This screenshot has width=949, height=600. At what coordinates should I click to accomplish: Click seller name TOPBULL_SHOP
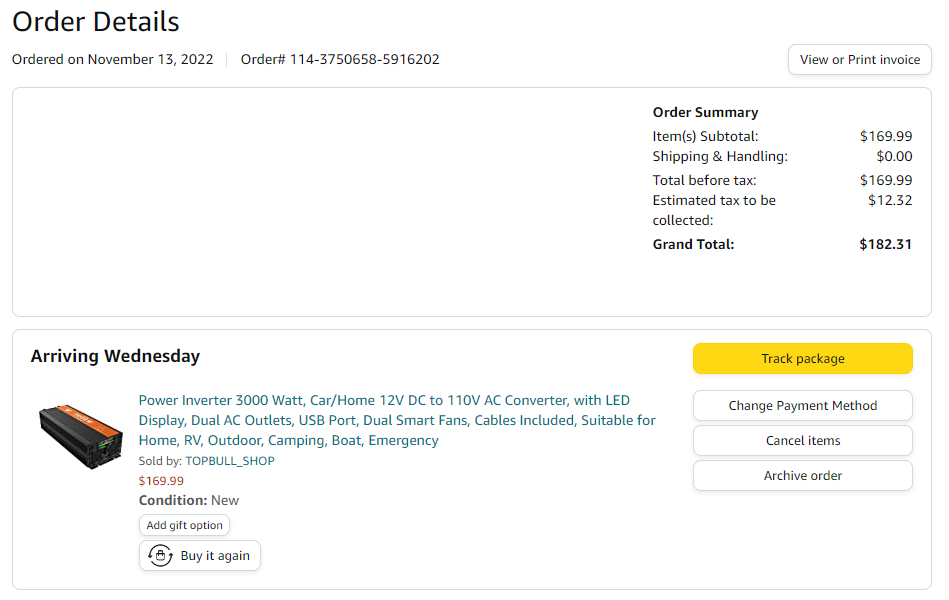coord(229,461)
